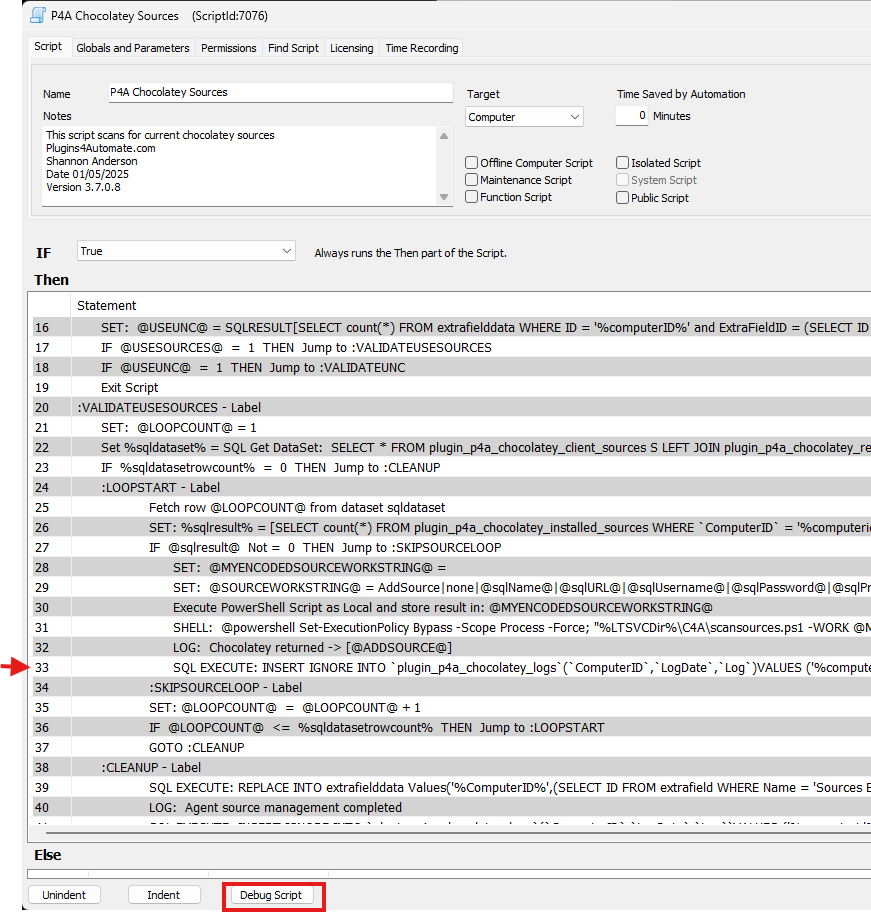The width and height of the screenshot is (871, 913).
Task: Open the Time Recording tab
Action: coord(420,47)
